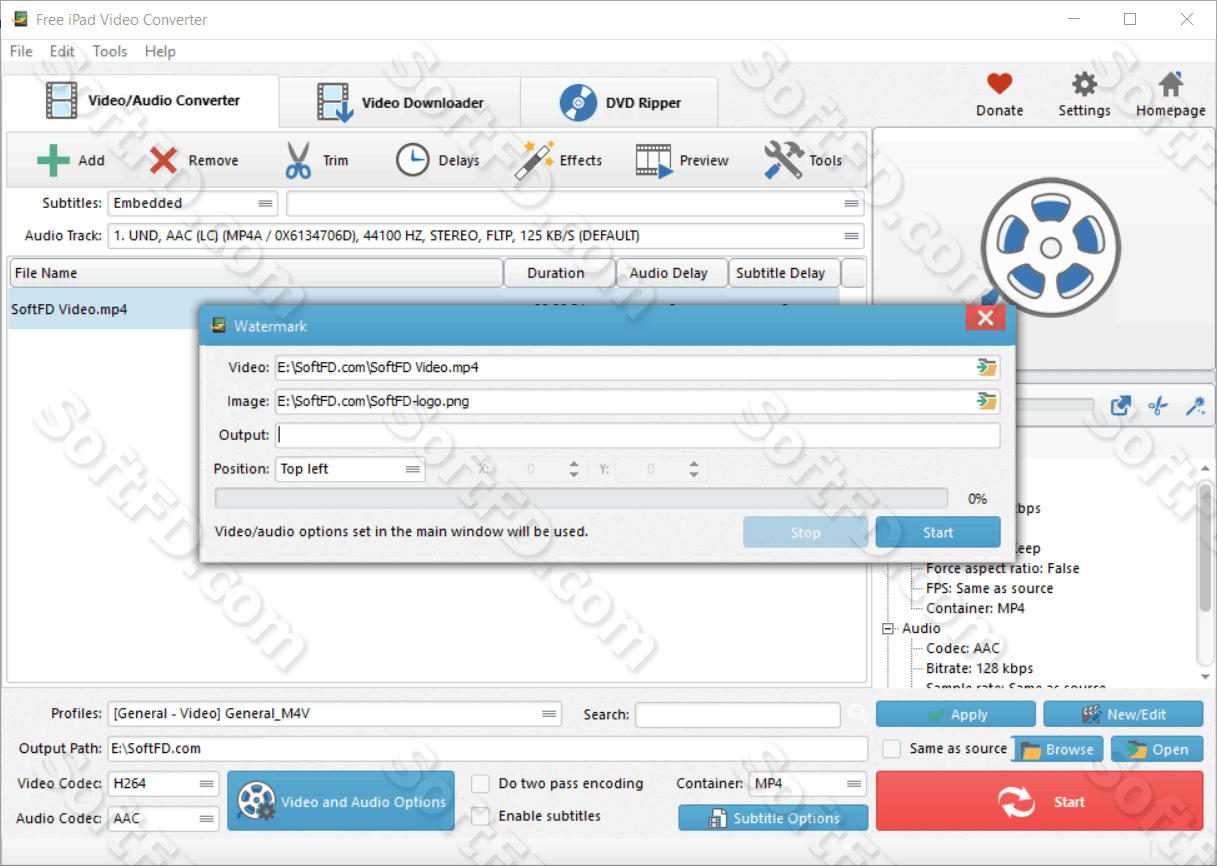The image size is (1217, 866).
Task: Select Container: MP4 tree item
Action: [x=975, y=608]
